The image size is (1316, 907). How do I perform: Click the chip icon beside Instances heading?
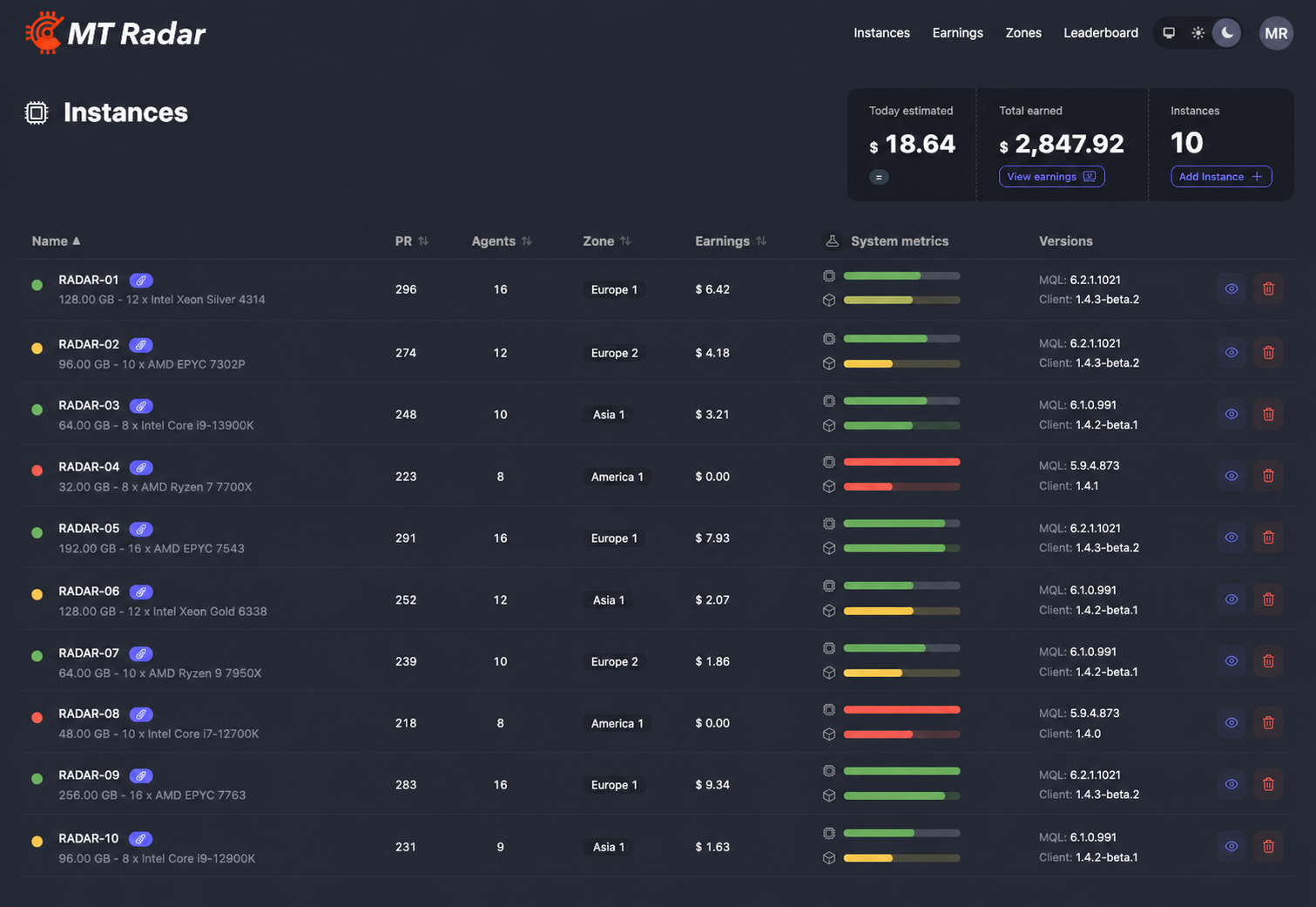pos(37,112)
